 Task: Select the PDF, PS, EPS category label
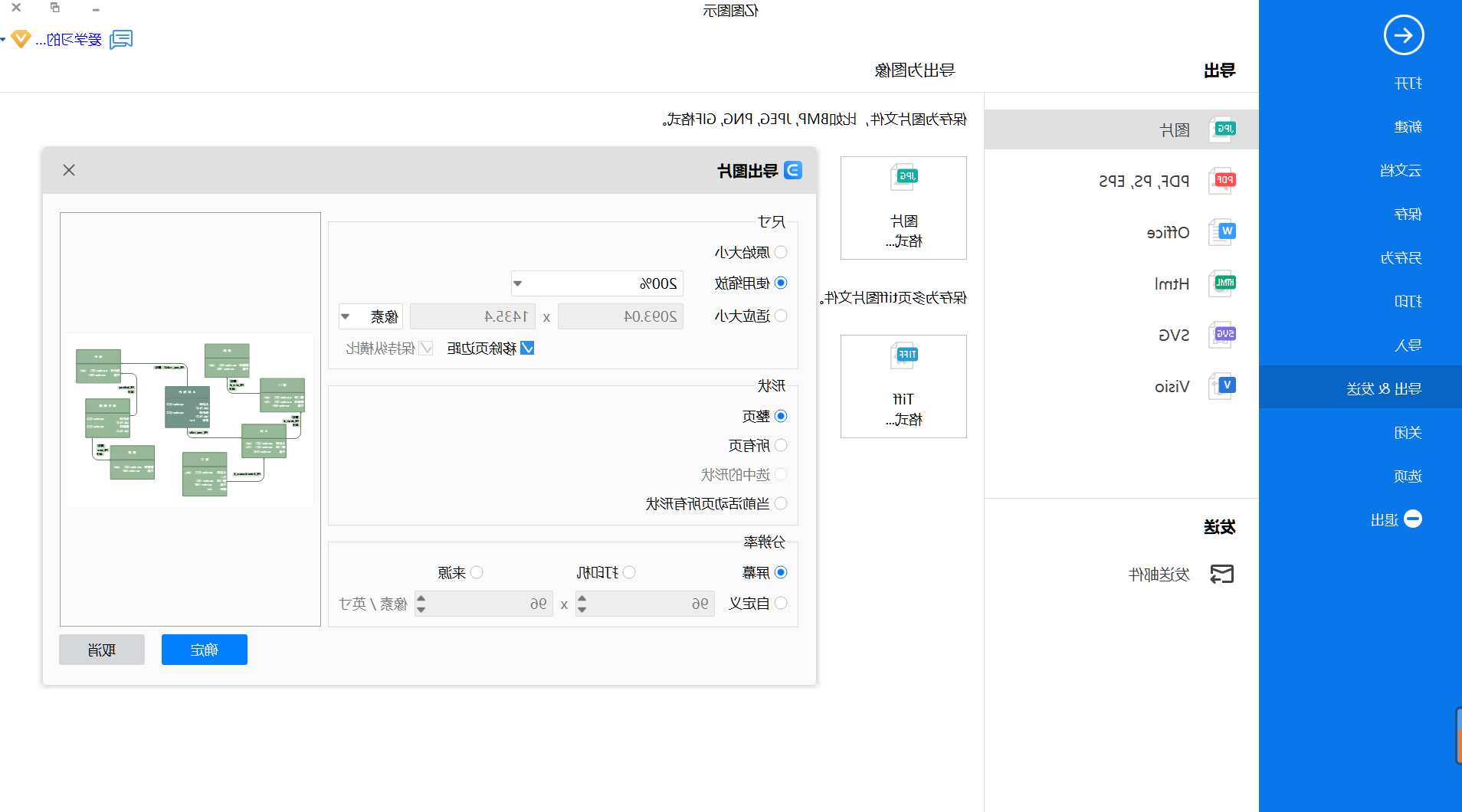(x=1144, y=182)
